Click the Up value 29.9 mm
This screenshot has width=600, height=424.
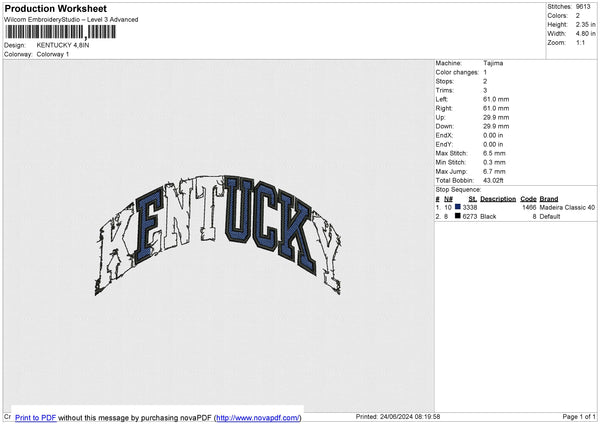coord(496,117)
